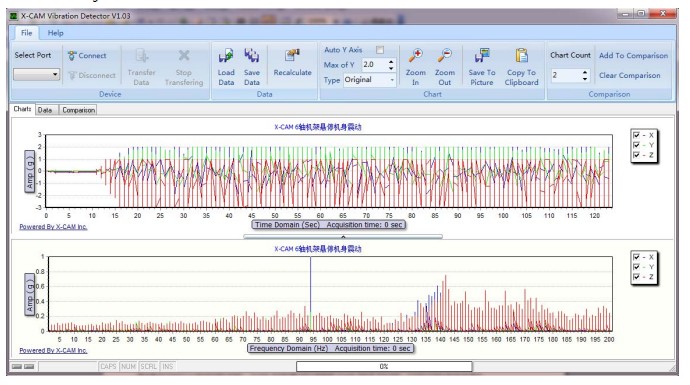Open the Select Port dropdown

[37, 74]
